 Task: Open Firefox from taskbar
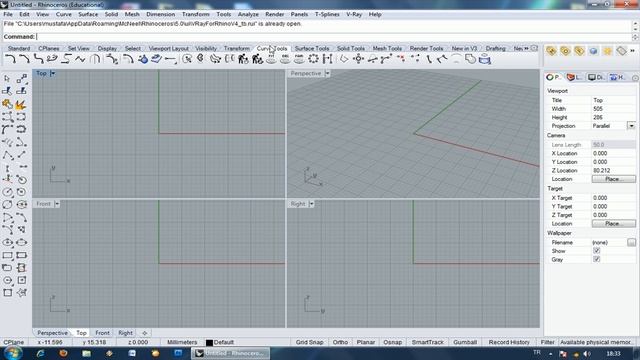point(63,353)
